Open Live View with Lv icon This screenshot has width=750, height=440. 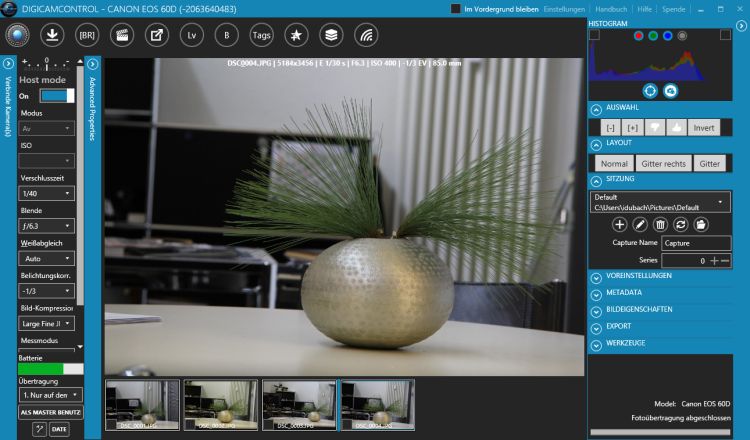pos(191,35)
